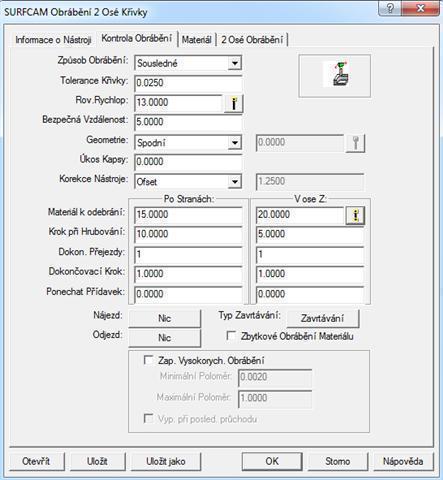Click Dokončovací Krok Po Stranách field
Image resolution: width=443 pixels, height=480 pixels.
[x=188, y=274]
